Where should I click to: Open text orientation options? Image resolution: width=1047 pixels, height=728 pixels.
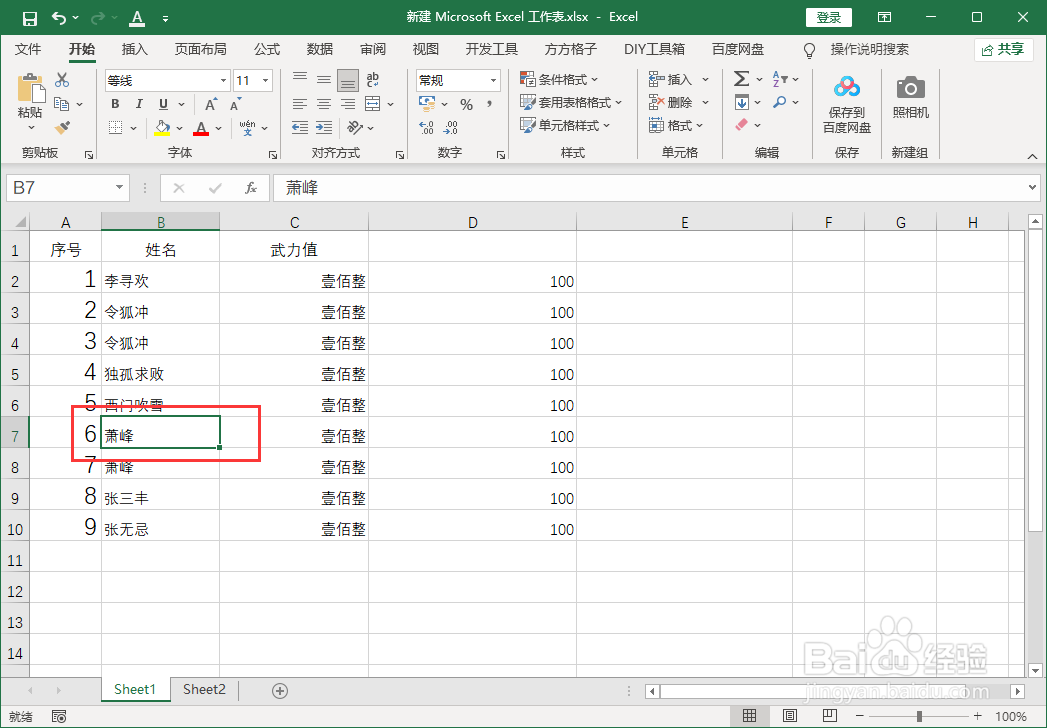[x=355, y=127]
